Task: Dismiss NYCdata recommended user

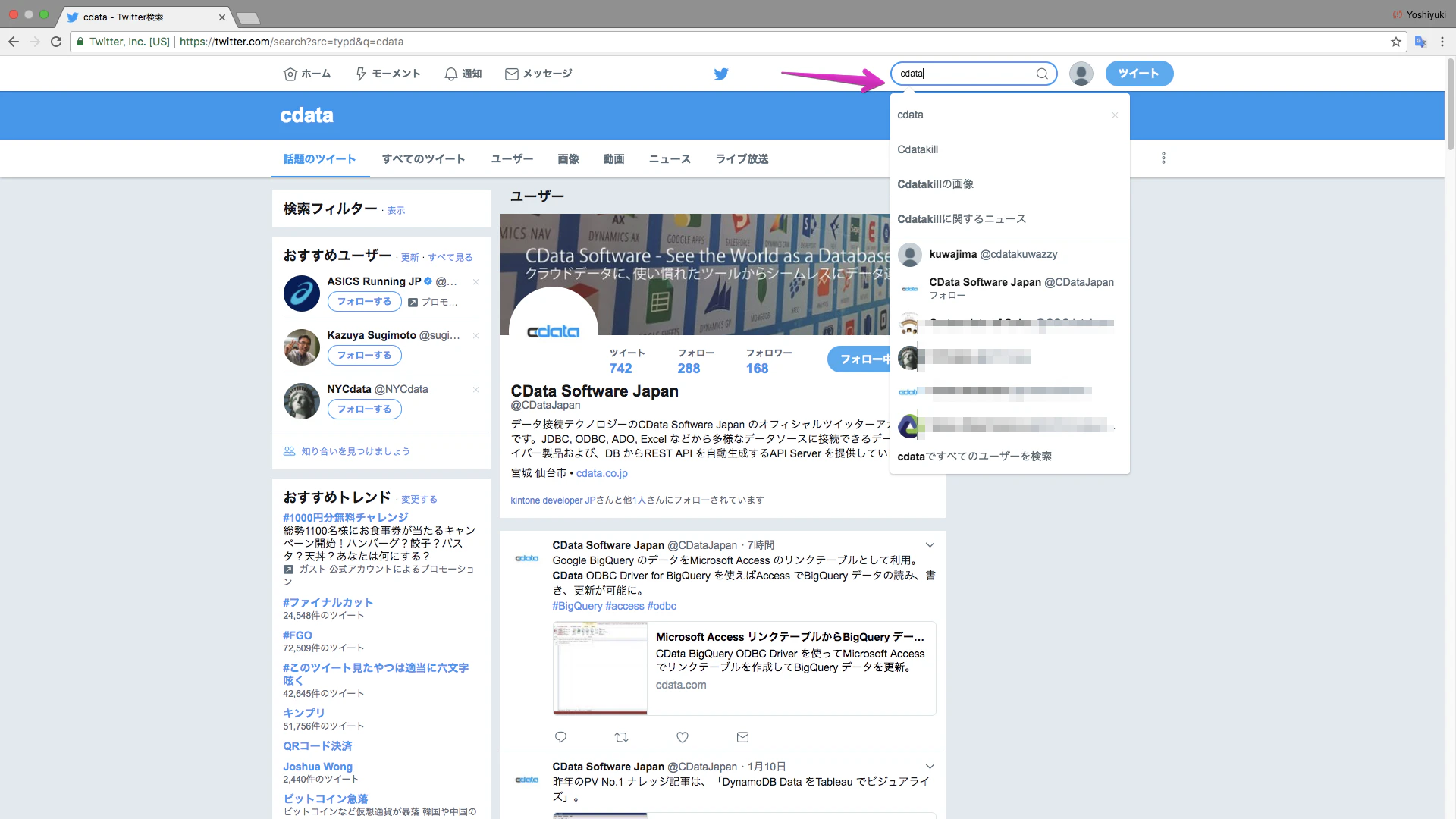Action: [x=475, y=390]
